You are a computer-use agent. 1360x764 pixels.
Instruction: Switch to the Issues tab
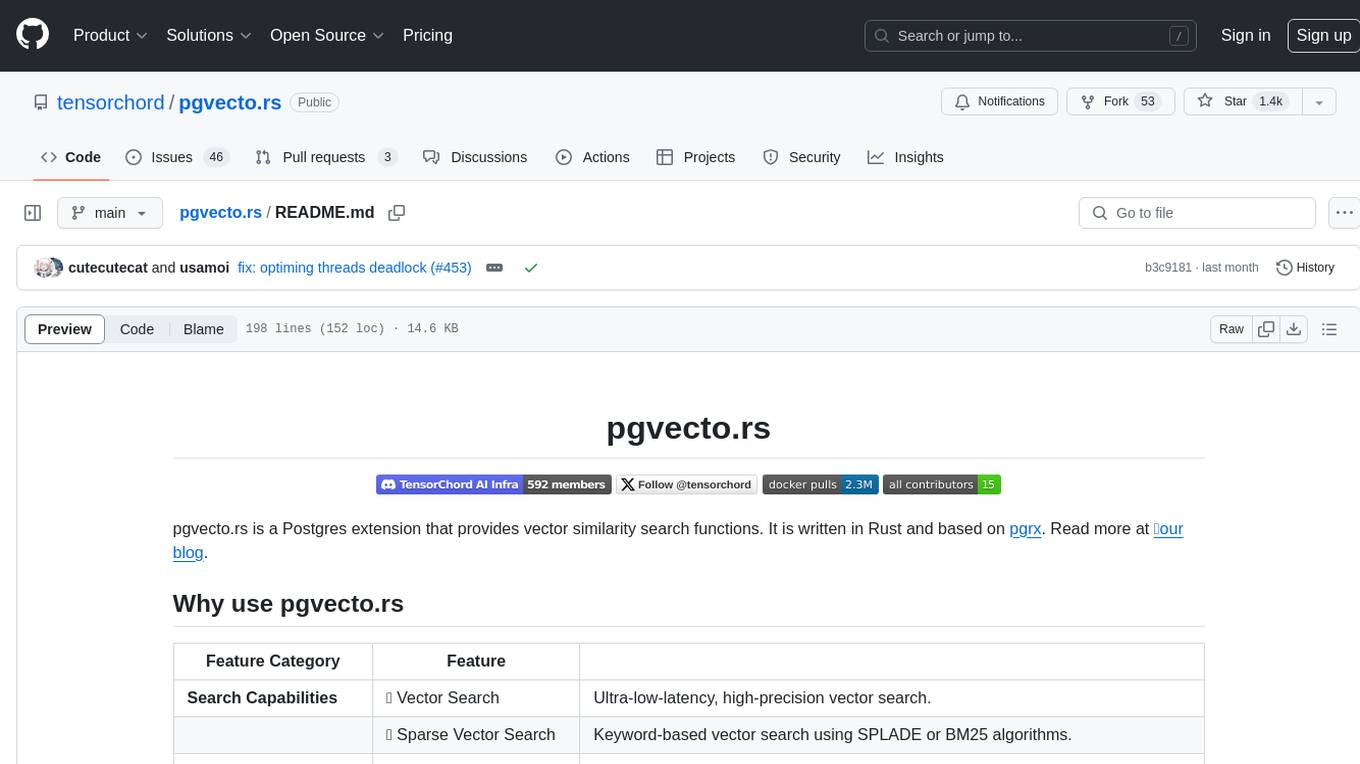177,157
